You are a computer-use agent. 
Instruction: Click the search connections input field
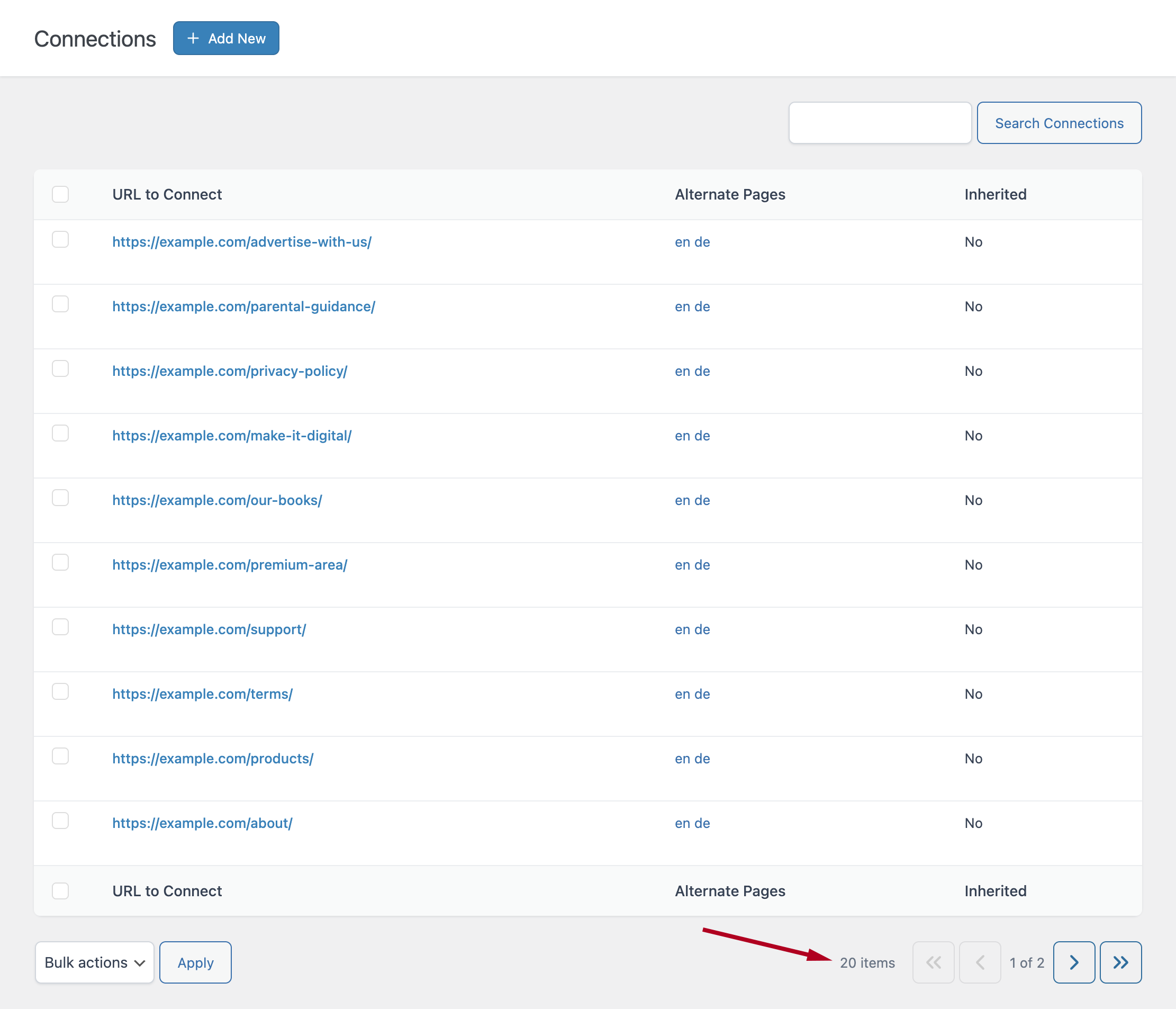[x=879, y=123]
